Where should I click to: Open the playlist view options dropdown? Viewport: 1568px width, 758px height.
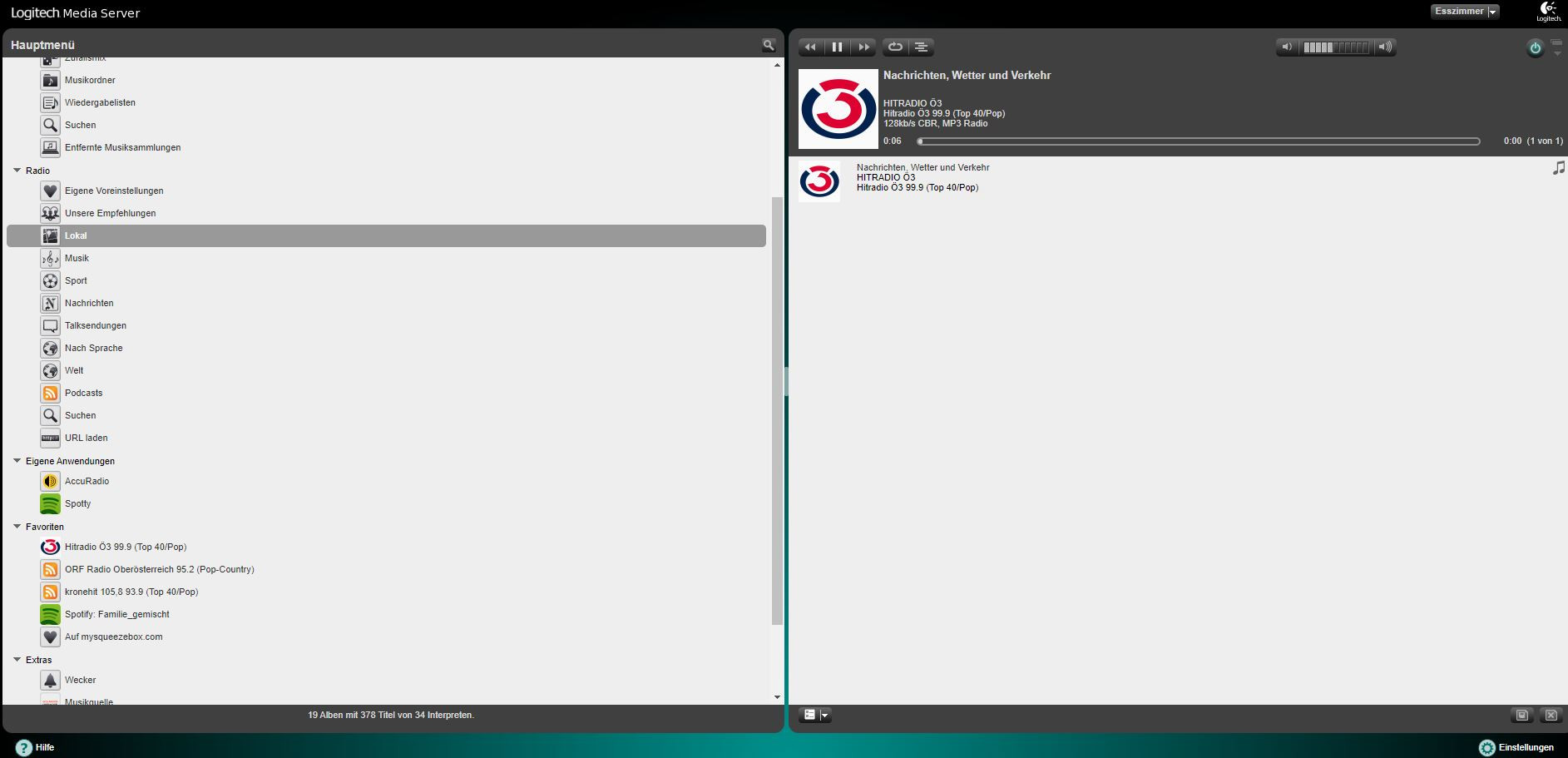pos(814,715)
